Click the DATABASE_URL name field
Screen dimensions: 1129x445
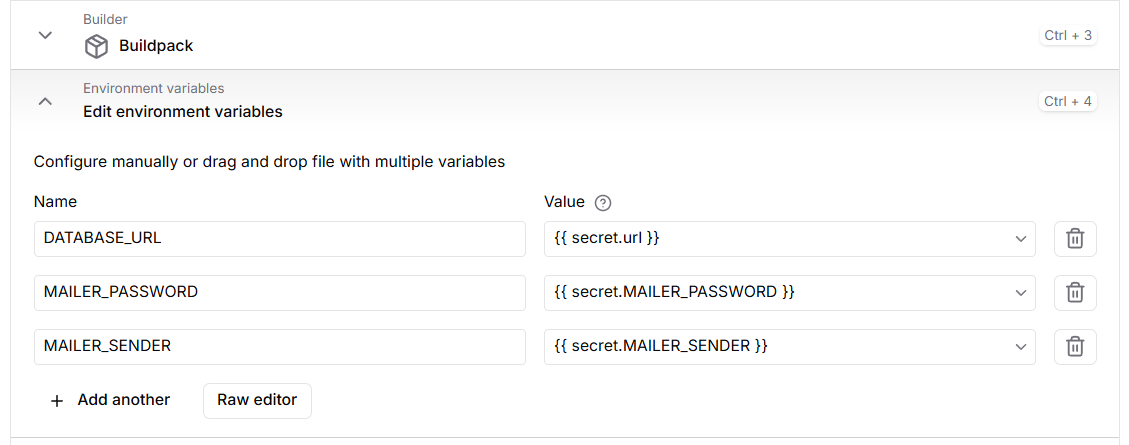click(279, 239)
